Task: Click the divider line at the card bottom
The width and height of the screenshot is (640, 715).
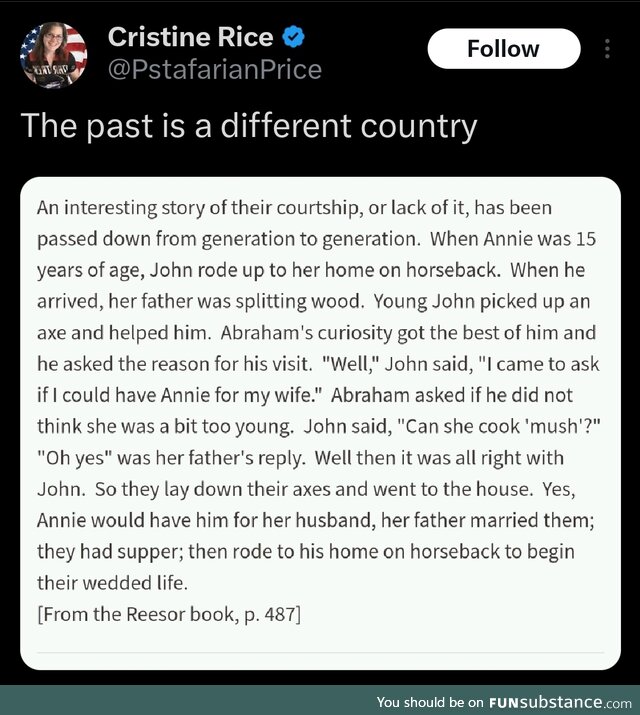Action: click(320, 653)
